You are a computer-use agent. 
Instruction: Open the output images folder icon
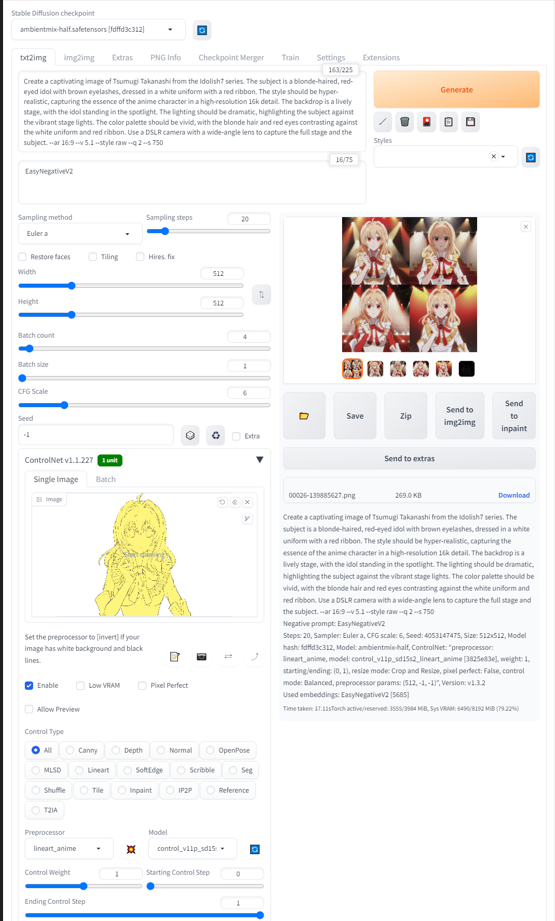click(x=304, y=416)
